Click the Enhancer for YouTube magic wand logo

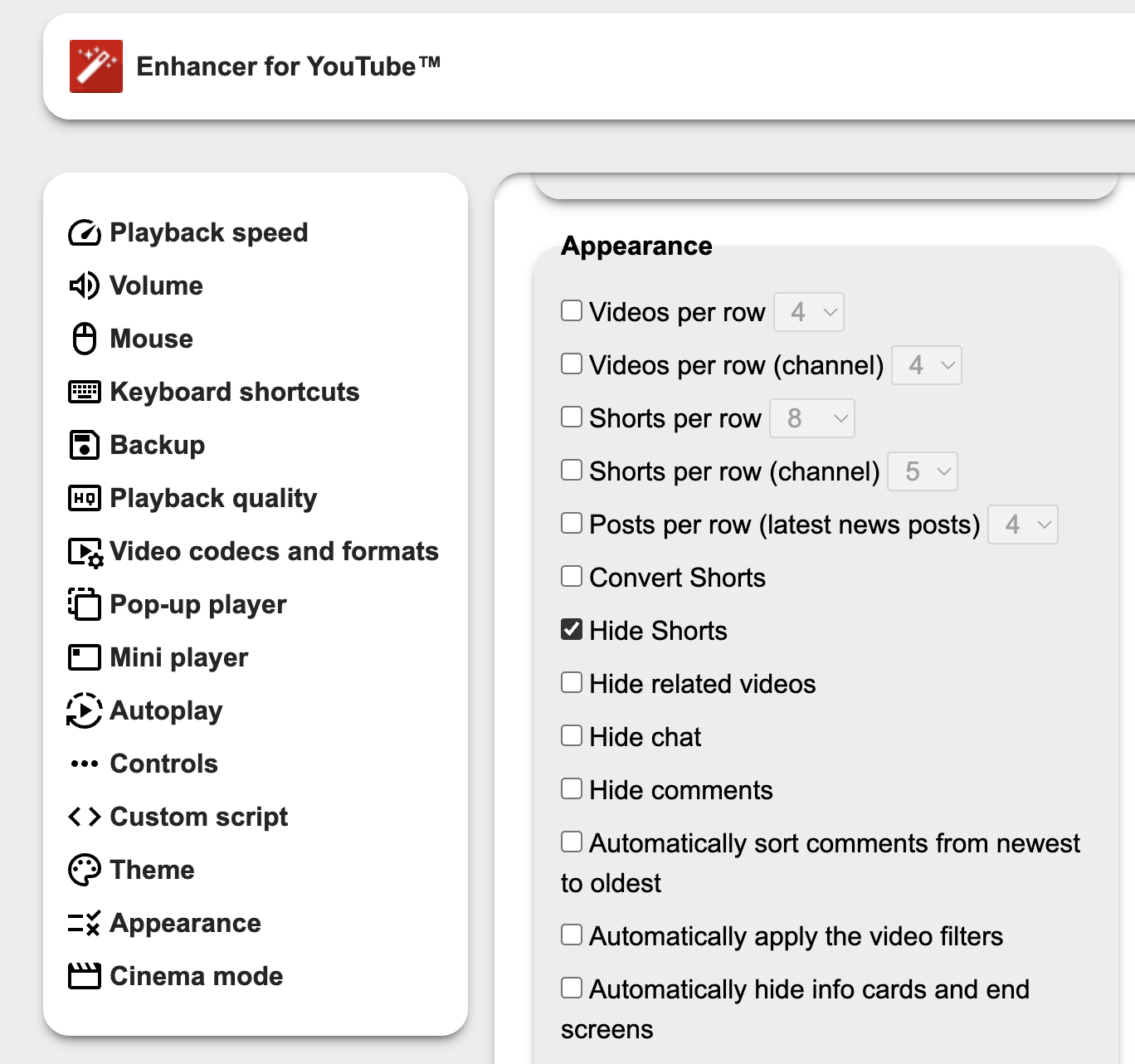(x=96, y=66)
